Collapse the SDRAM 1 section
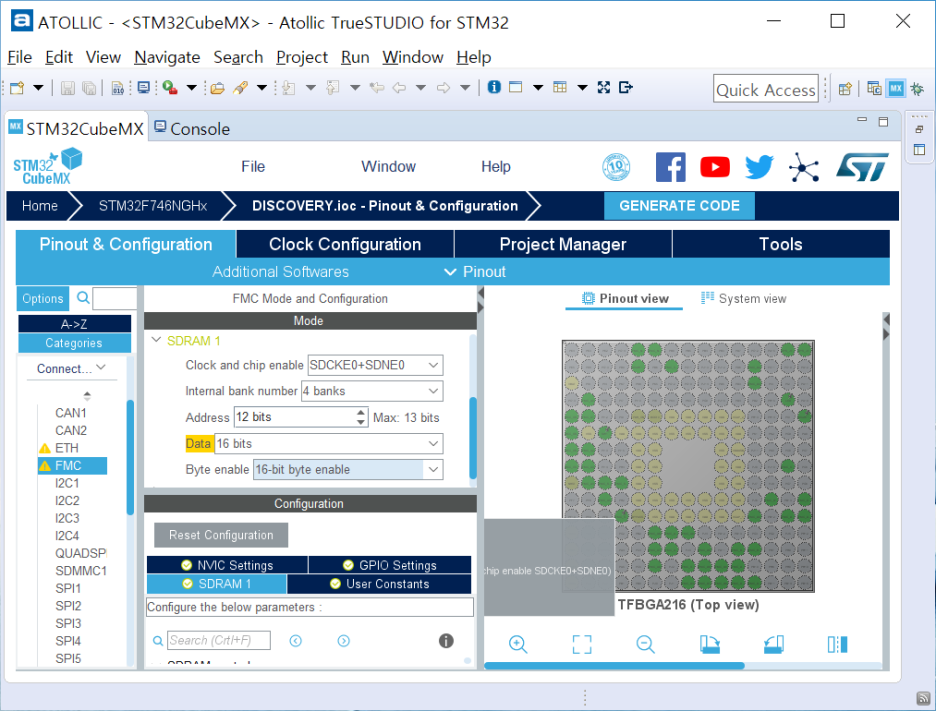This screenshot has height=711, width=936. click(156, 340)
